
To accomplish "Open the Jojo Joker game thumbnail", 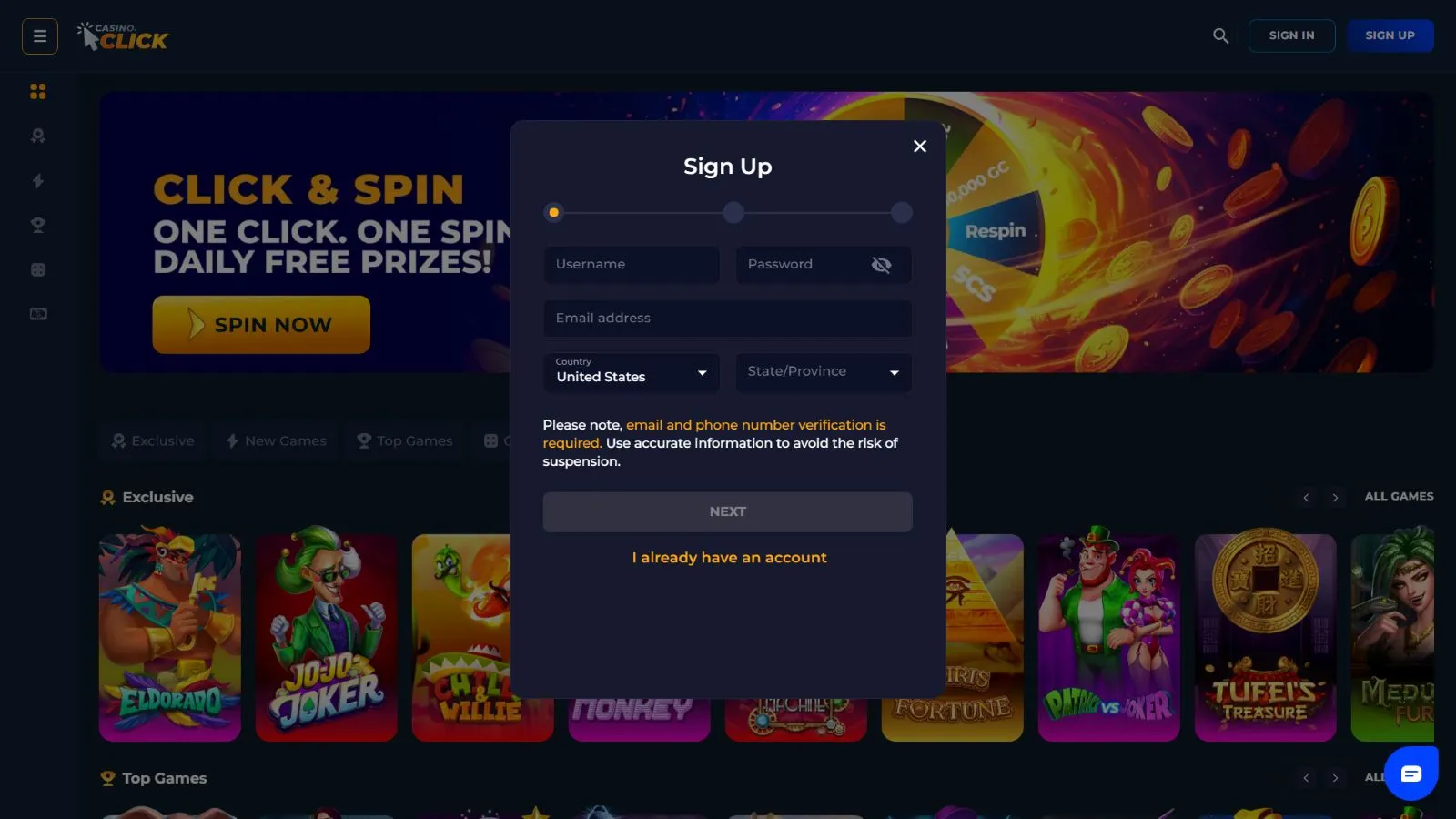I will tap(327, 637).
